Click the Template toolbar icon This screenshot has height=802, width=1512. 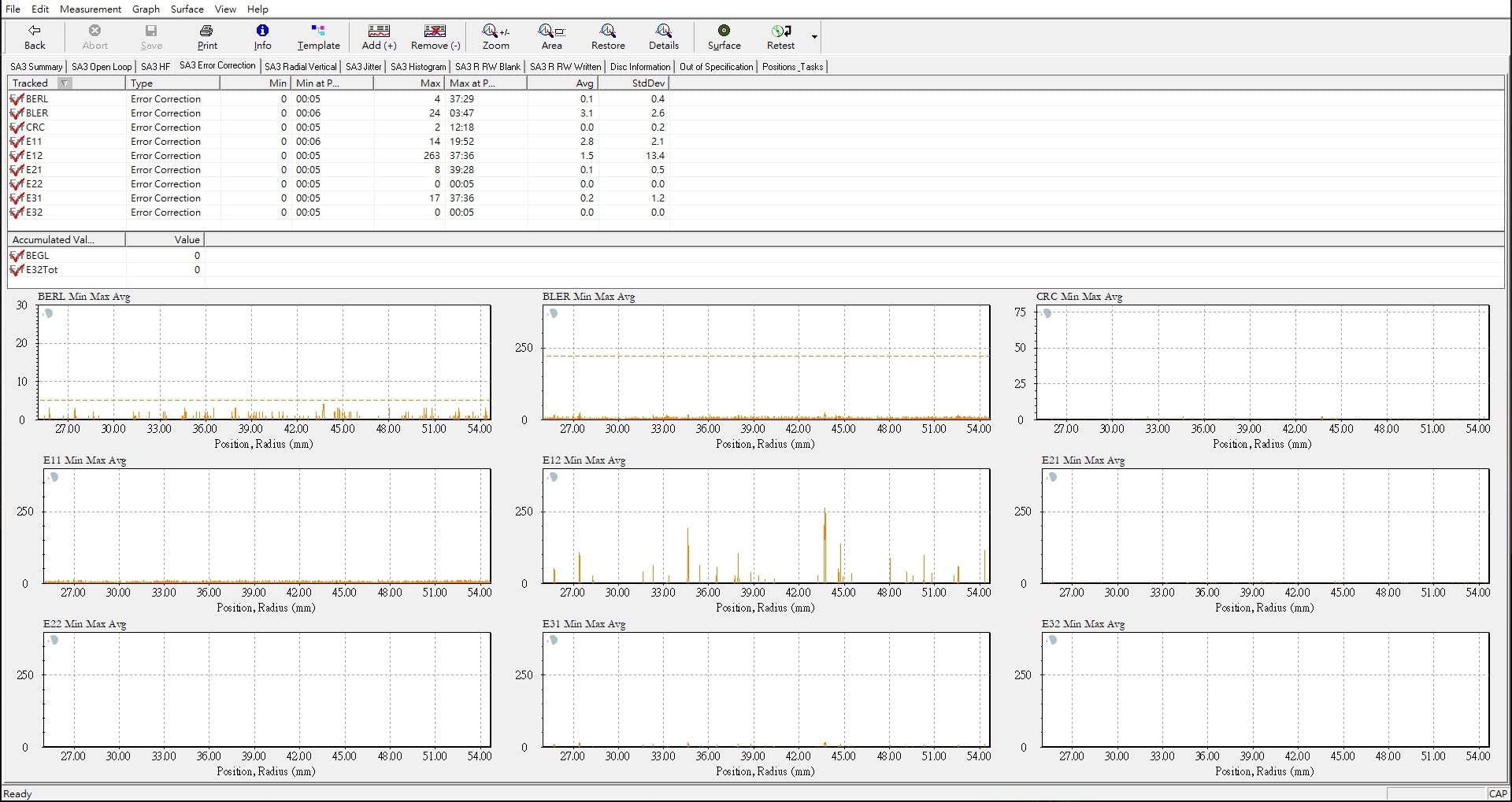click(318, 36)
